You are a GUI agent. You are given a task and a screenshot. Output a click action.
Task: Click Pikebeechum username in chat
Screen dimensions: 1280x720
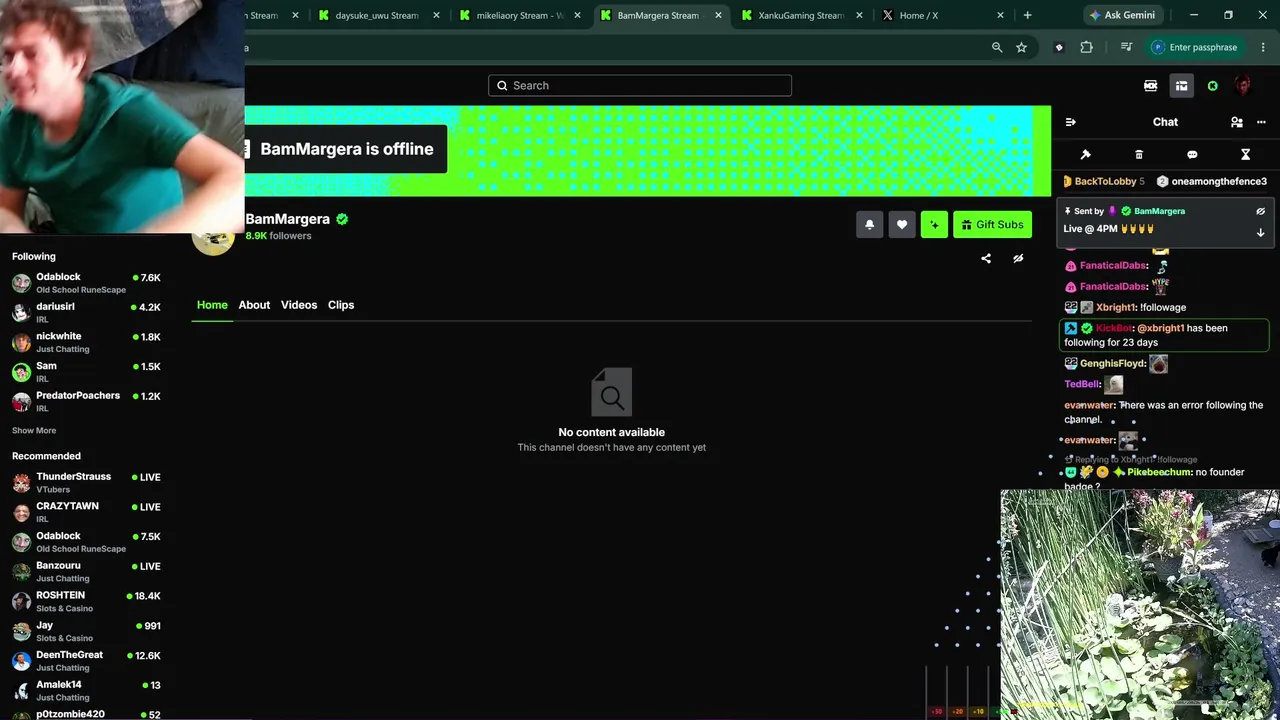pos(1160,472)
